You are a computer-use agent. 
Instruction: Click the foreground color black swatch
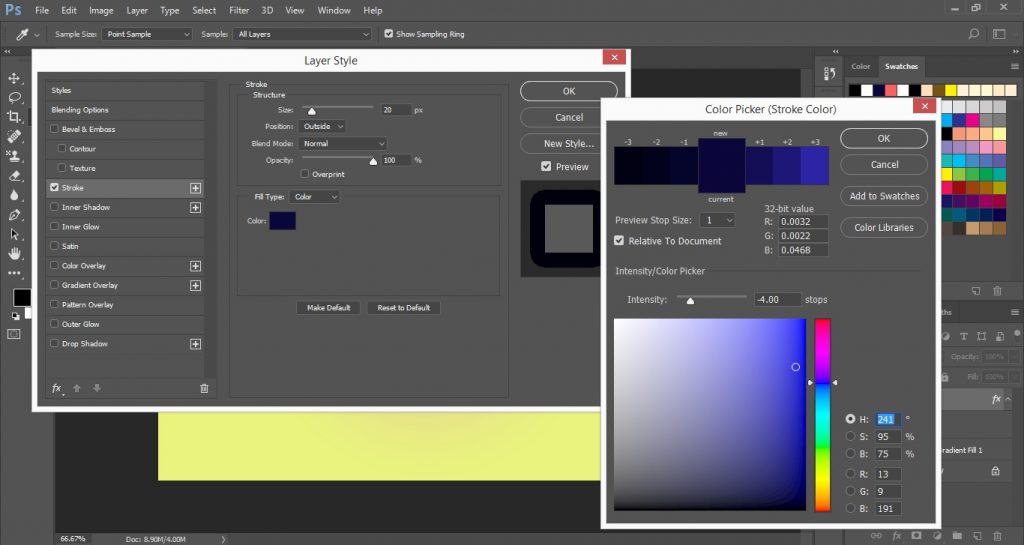pos(21,298)
